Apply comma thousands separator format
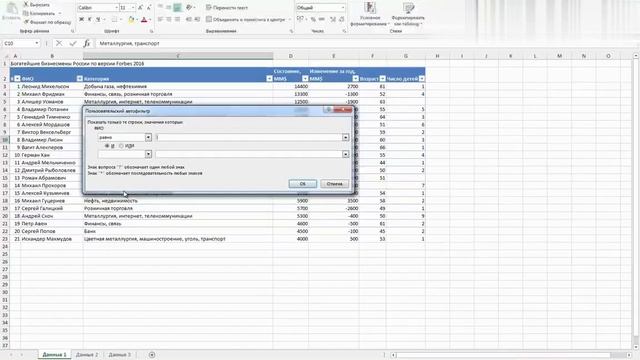The height and width of the screenshot is (360, 640). pos(322,19)
